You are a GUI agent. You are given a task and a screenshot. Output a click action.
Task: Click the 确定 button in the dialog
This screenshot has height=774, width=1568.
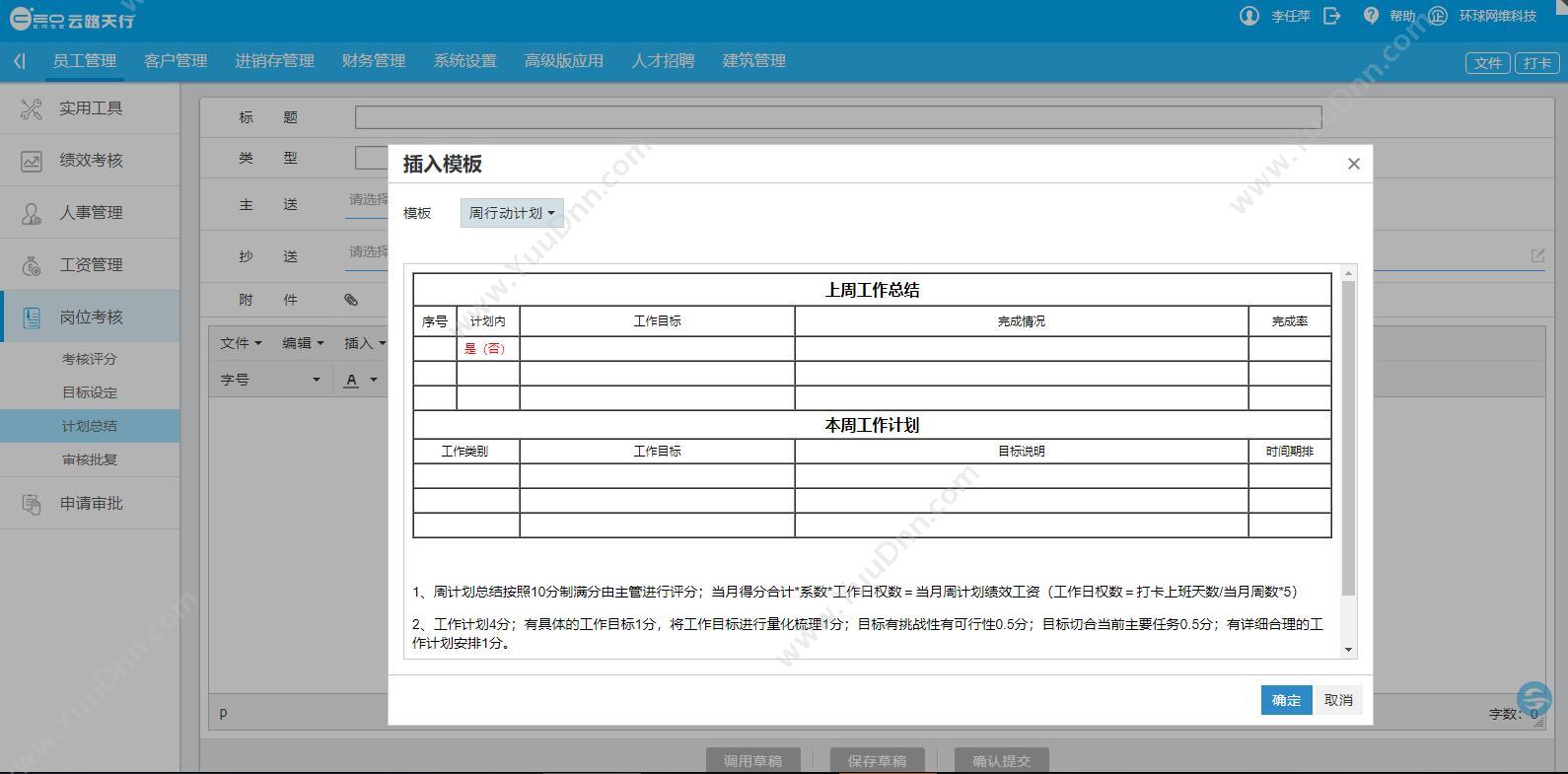click(x=1286, y=700)
